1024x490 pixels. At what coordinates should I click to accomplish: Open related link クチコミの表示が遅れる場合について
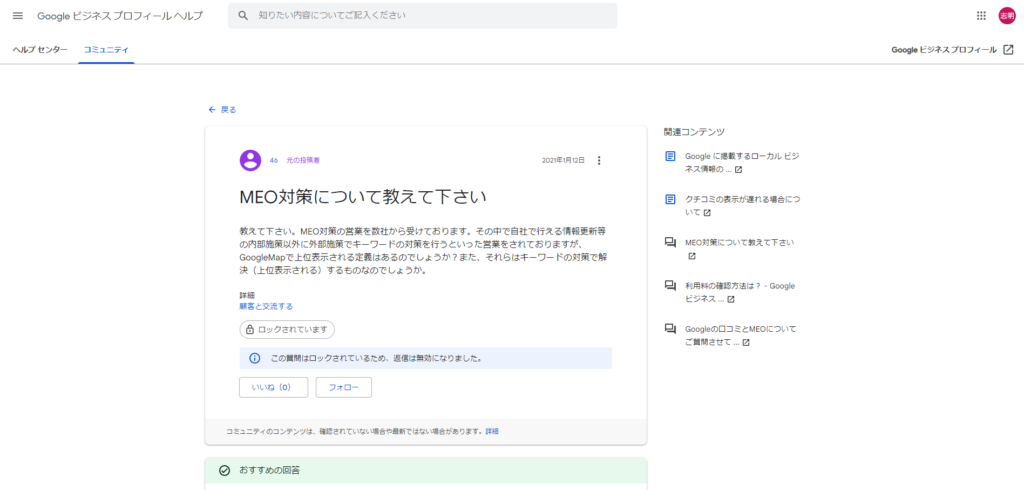coord(742,206)
